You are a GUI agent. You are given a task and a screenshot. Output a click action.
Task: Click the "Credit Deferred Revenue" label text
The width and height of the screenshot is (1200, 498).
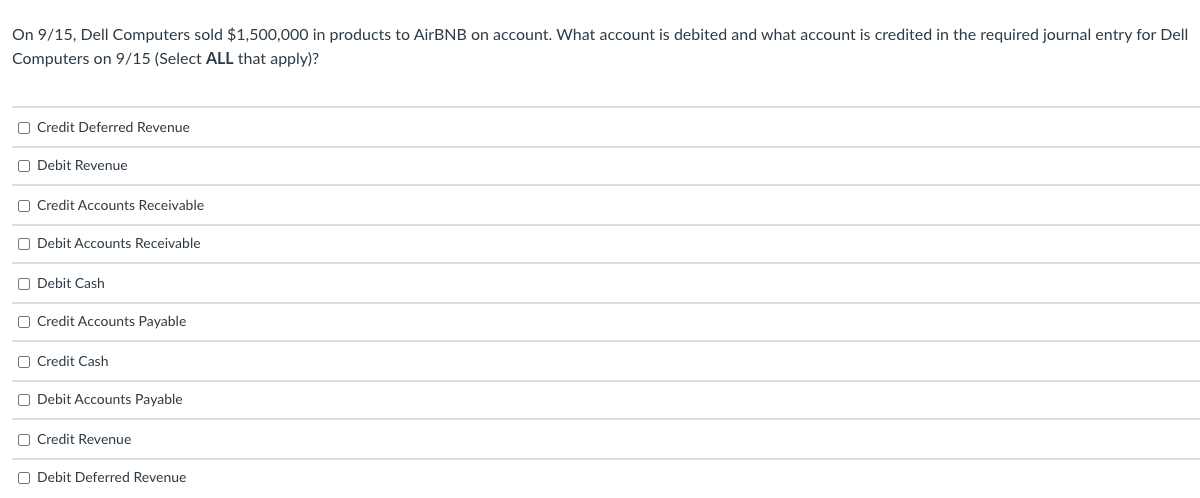point(113,128)
